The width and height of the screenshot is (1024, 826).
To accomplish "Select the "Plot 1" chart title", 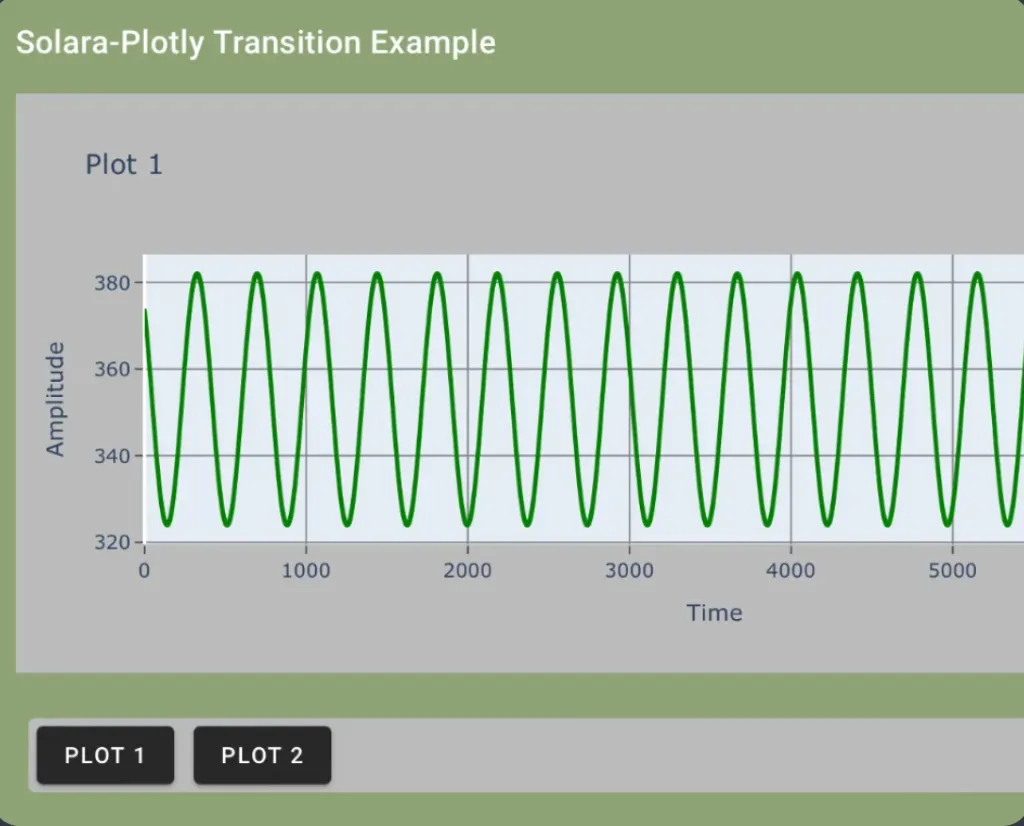I will [x=123, y=164].
